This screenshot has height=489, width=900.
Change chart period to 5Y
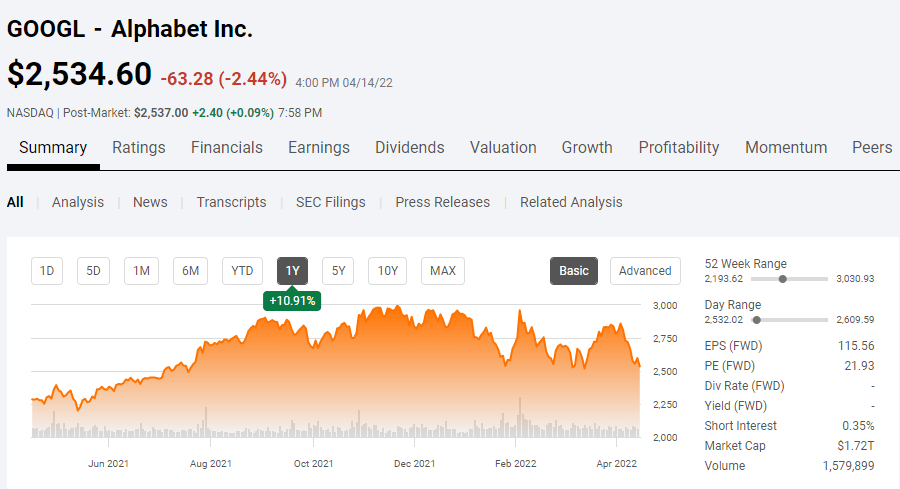coord(338,271)
